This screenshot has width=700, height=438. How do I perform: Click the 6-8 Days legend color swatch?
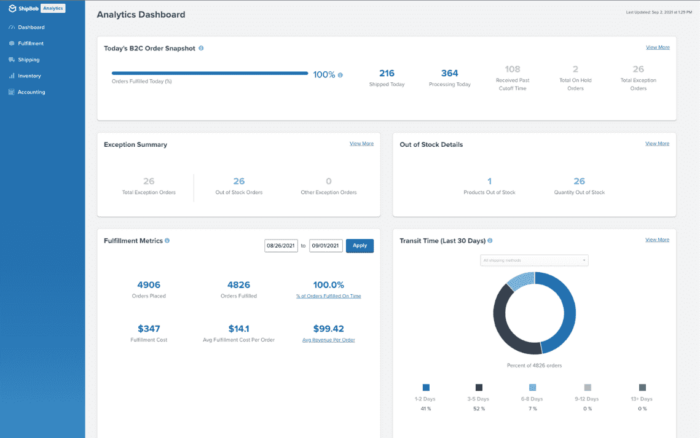coord(534,386)
